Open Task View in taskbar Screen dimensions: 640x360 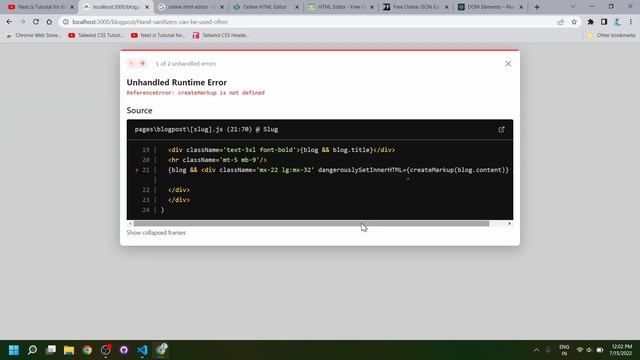(x=51, y=350)
